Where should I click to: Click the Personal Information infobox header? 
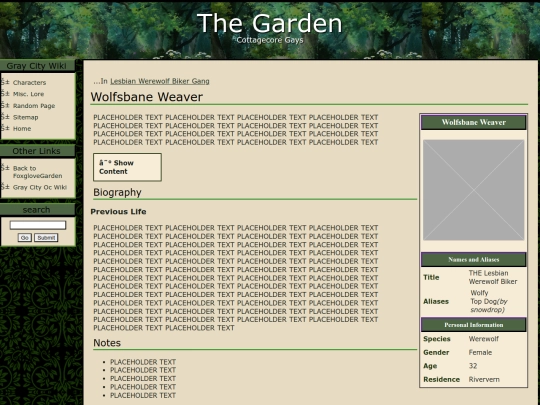474,325
